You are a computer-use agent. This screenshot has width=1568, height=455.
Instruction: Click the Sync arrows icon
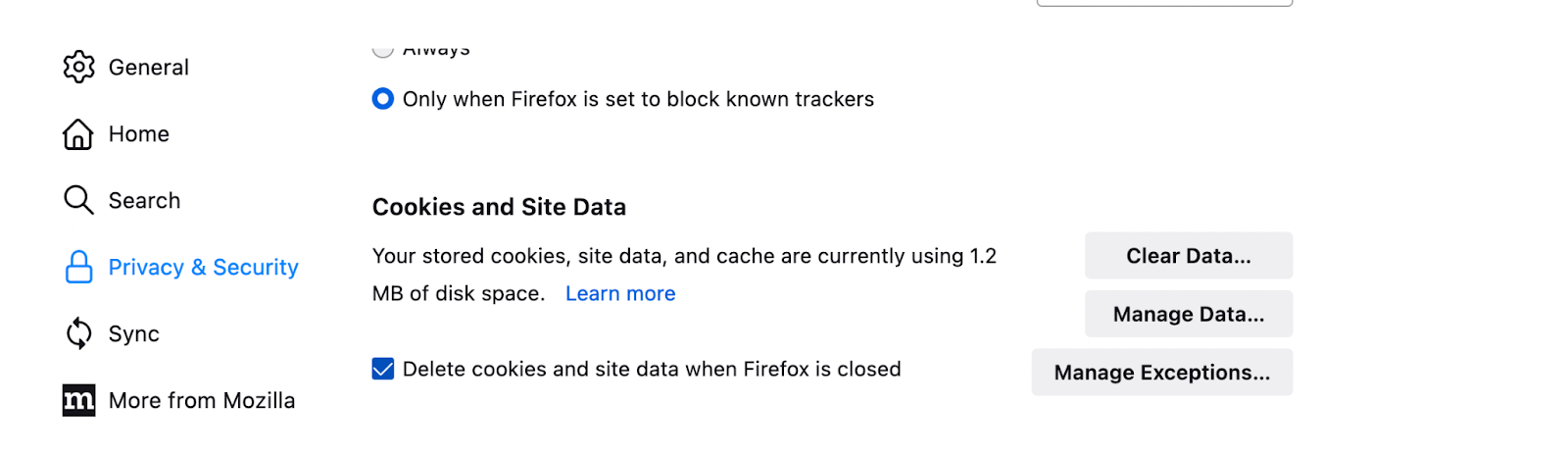click(78, 333)
